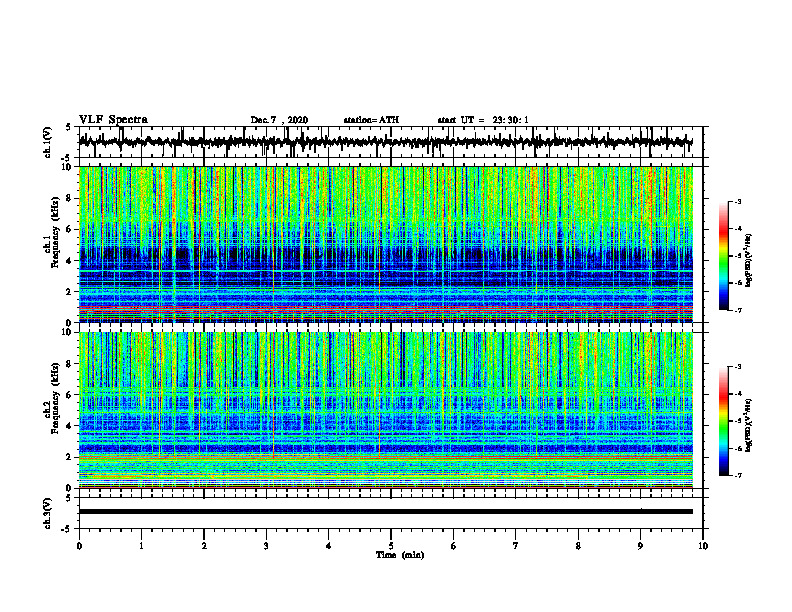
Task: Click the ch.2 spectrogram color scale bar
Action: [723, 421]
